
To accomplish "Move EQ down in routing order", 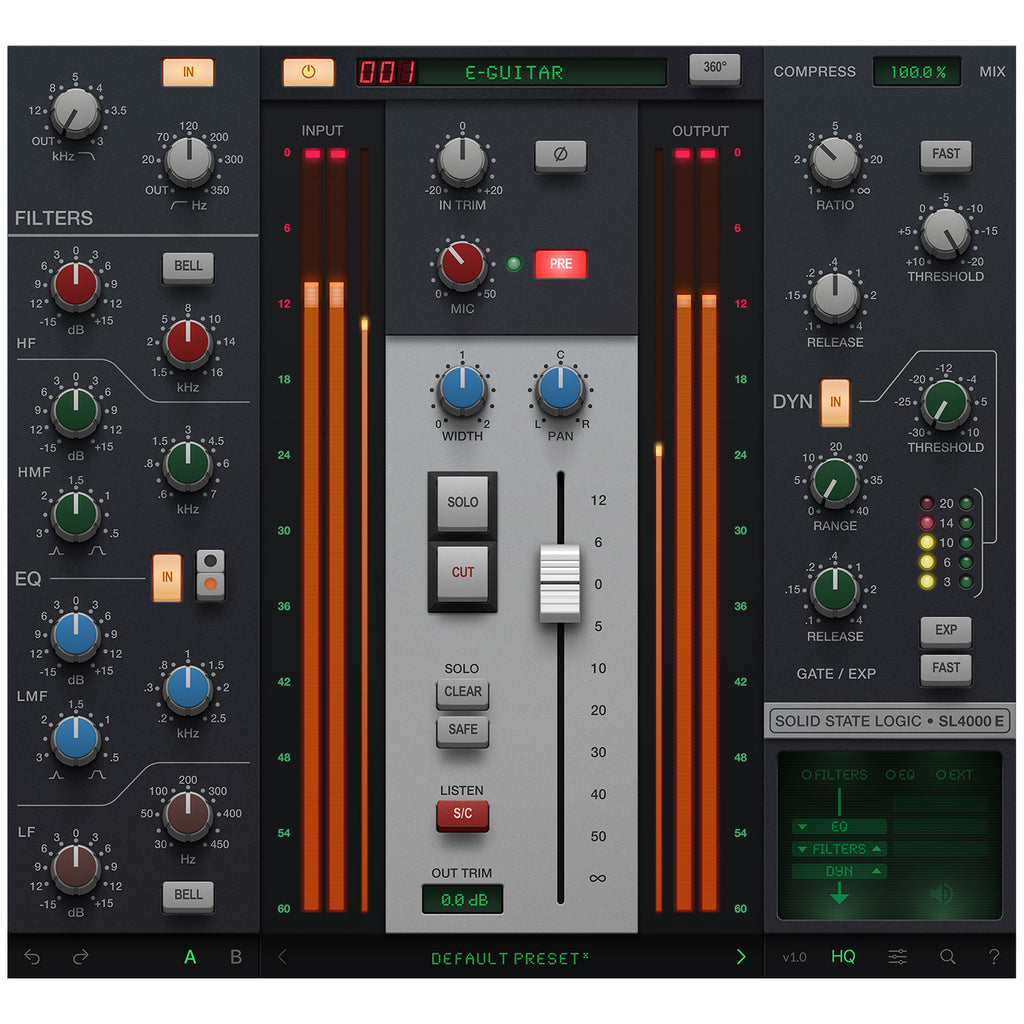I will click(803, 827).
